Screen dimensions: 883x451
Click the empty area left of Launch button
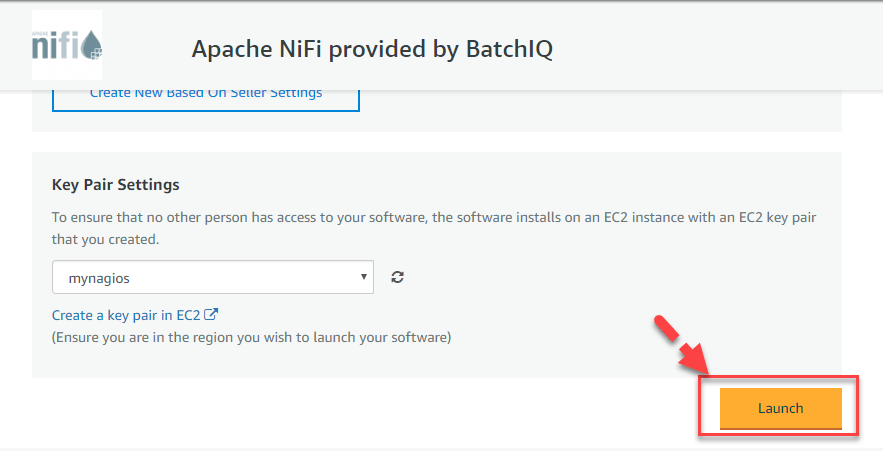[x=400, y=410]
